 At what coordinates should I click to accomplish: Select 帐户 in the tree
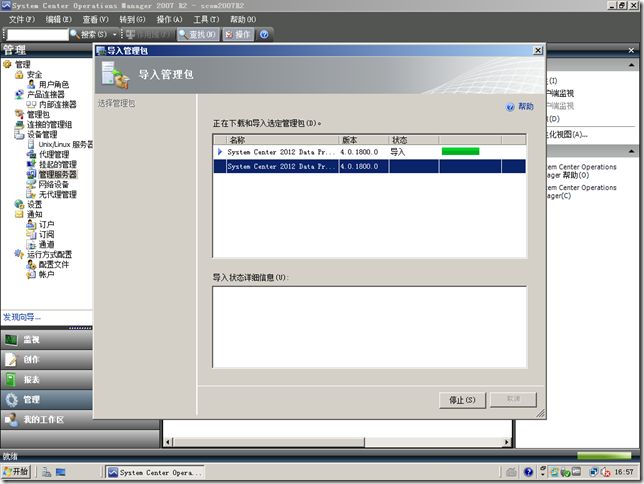click(x=46, y=274)
